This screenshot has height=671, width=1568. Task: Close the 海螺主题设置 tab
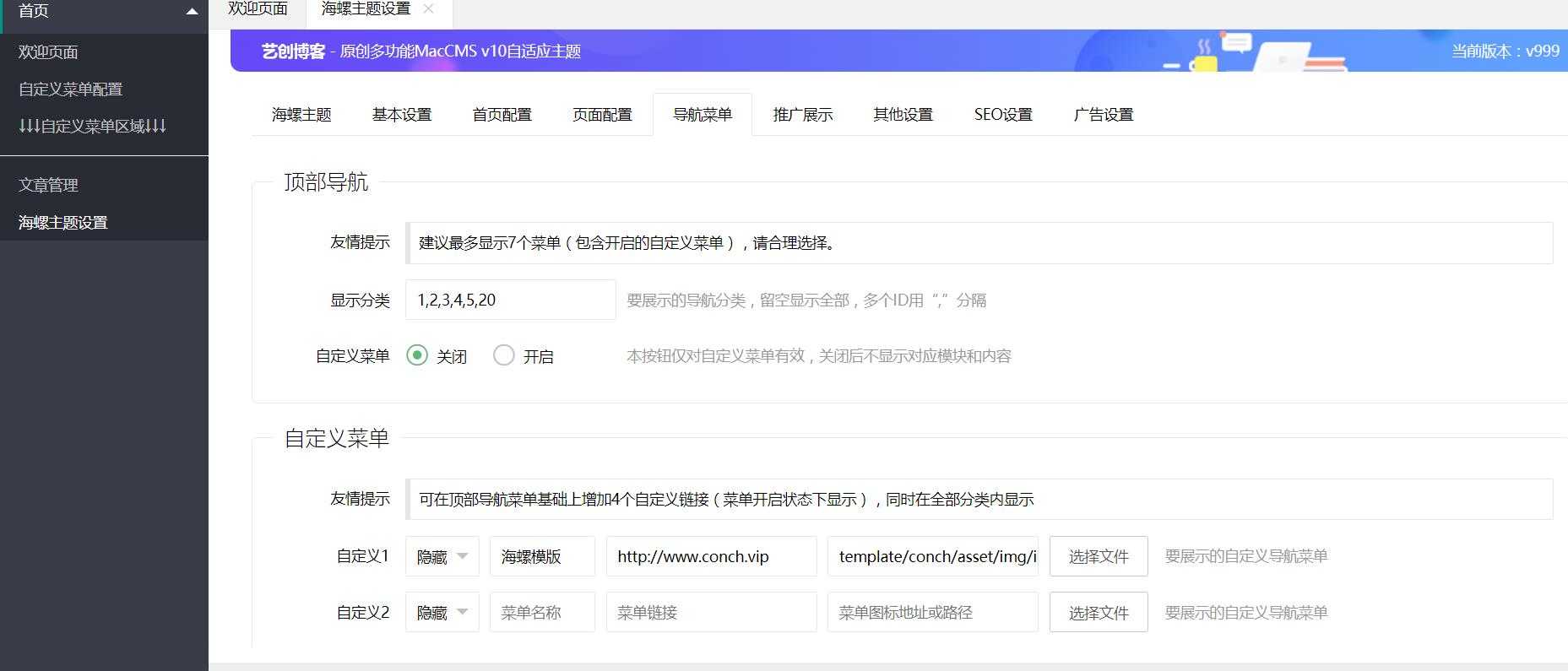tap(428, 9)
